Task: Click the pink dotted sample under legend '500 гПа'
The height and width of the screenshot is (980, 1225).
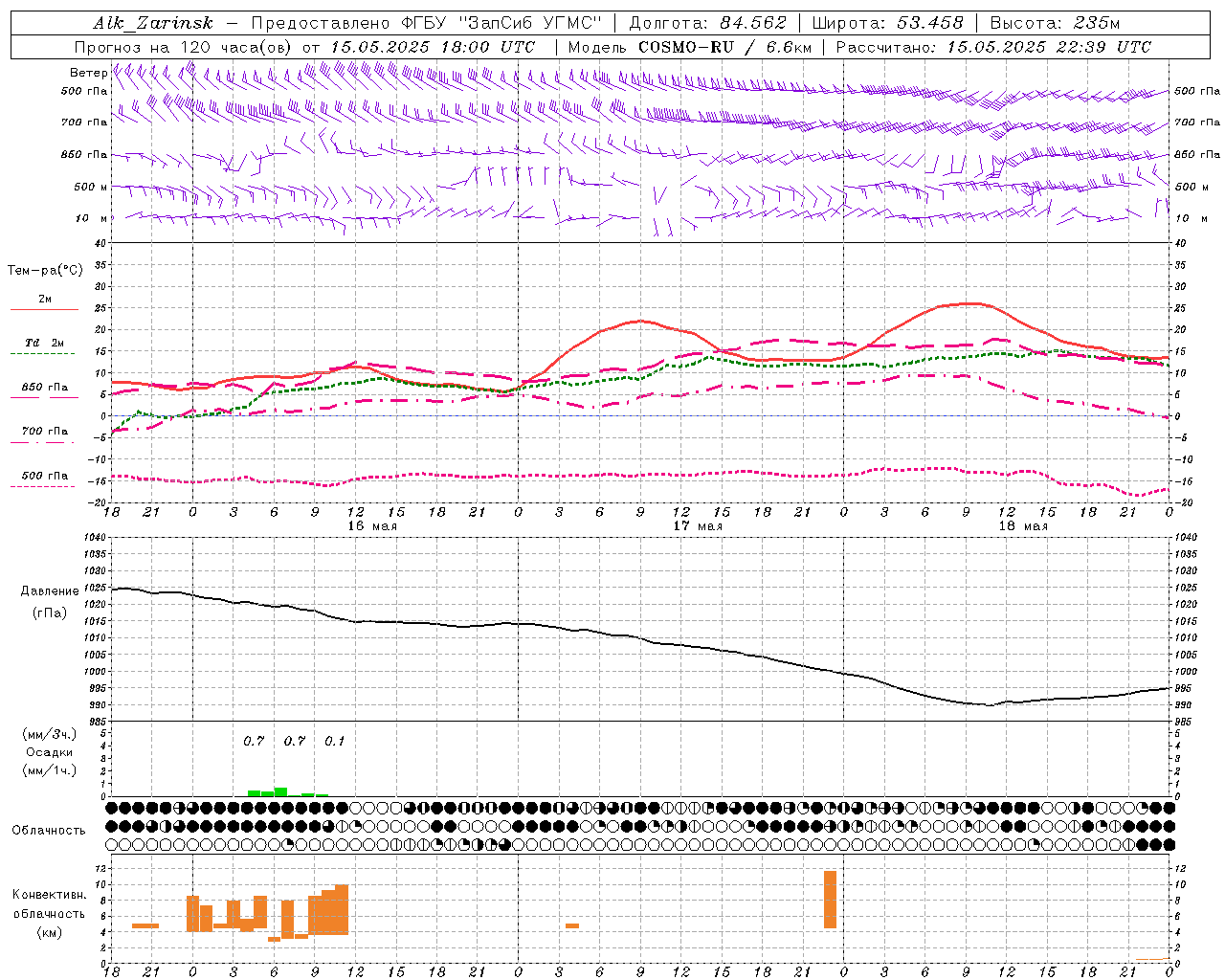Action: click(x=42, y=486)
